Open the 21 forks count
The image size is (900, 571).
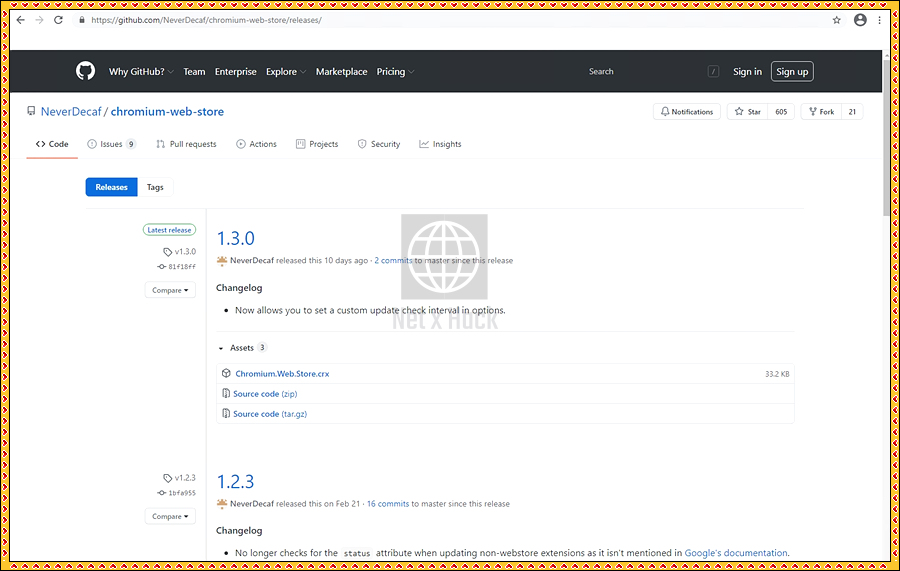pyautogui.click(x=852, y=112)
